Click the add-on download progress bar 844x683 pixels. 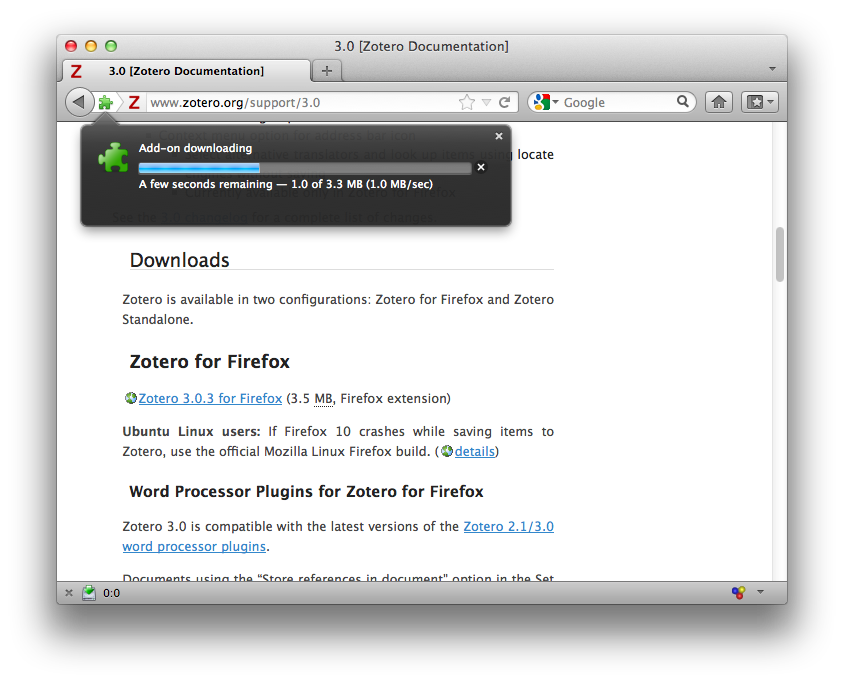tap(305, 168)
